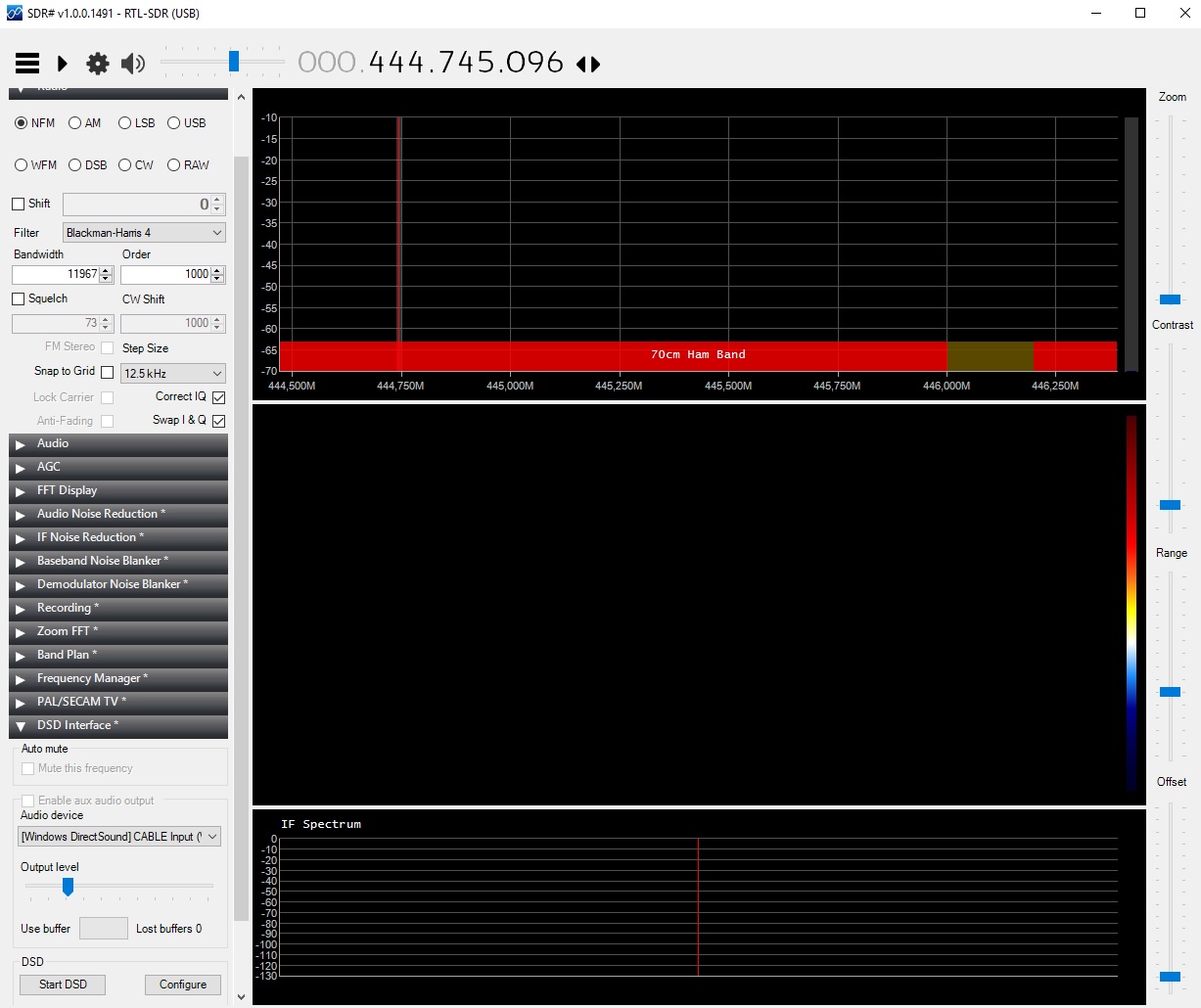This screenshot has width=1201, height=1008.
Task: Expand the AGC panel
Action: click(x=118, y=468)
